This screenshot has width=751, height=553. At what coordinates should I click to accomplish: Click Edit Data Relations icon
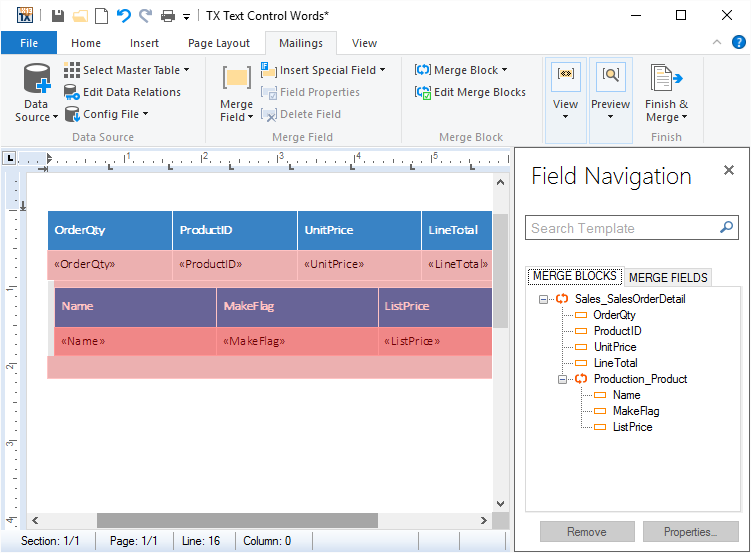[73, 92]
